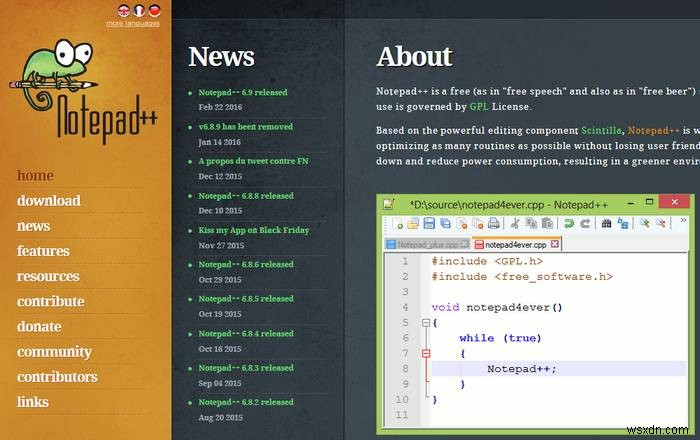700x440 pixels.
Task: Click the Print toolbar icon
Action: [x=493, y=223]
